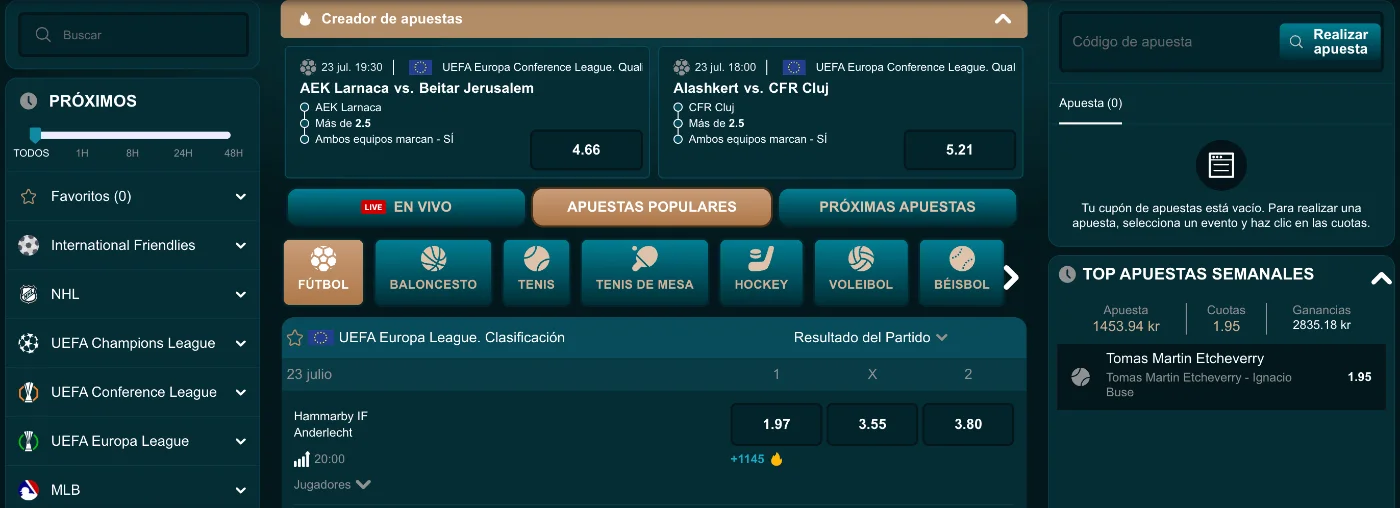Open the Apuesta (0) bet slip tab

[x=1090, y=103]
